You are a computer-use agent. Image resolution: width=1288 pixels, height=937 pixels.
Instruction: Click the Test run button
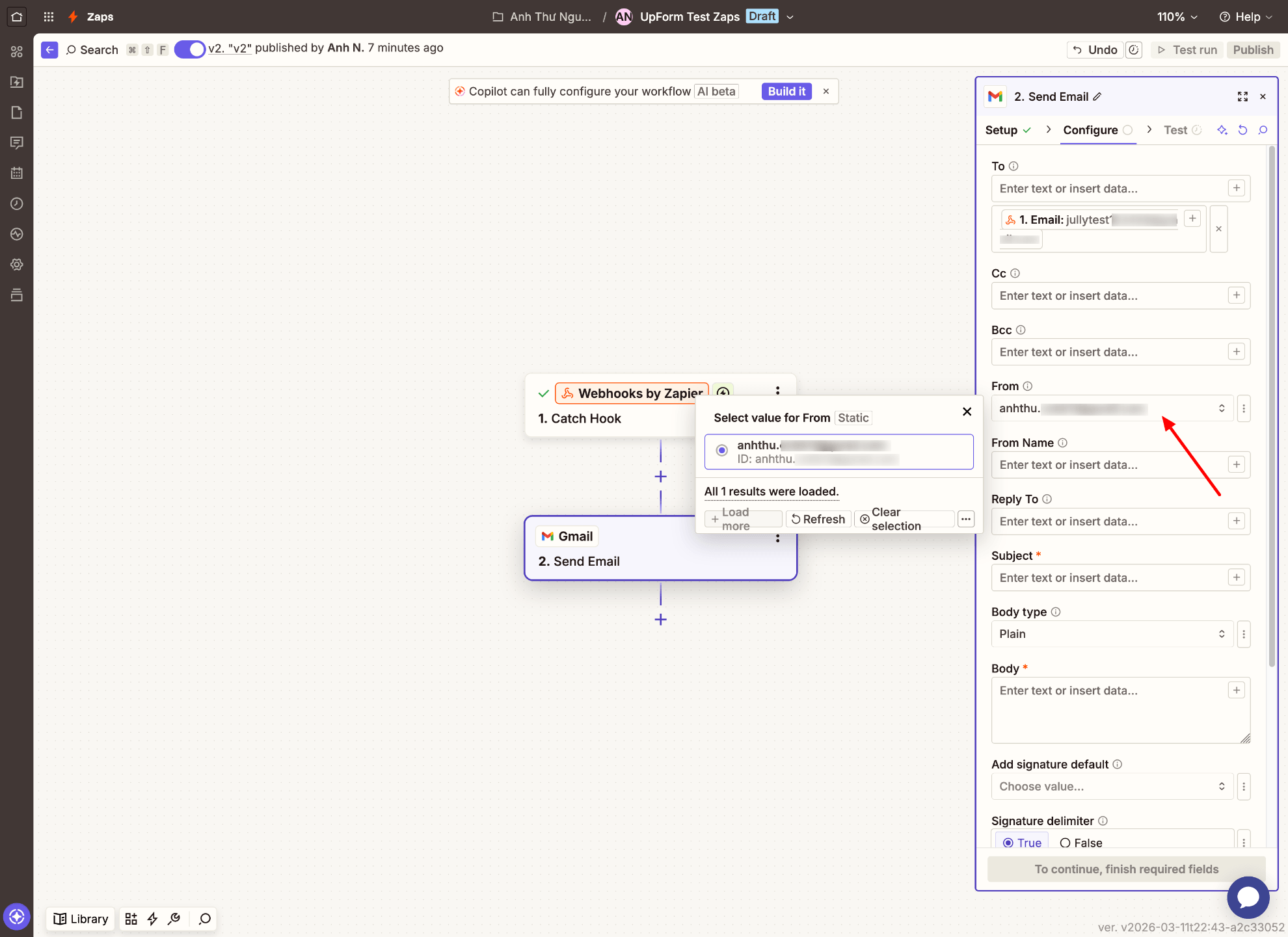click(1187, 50)
